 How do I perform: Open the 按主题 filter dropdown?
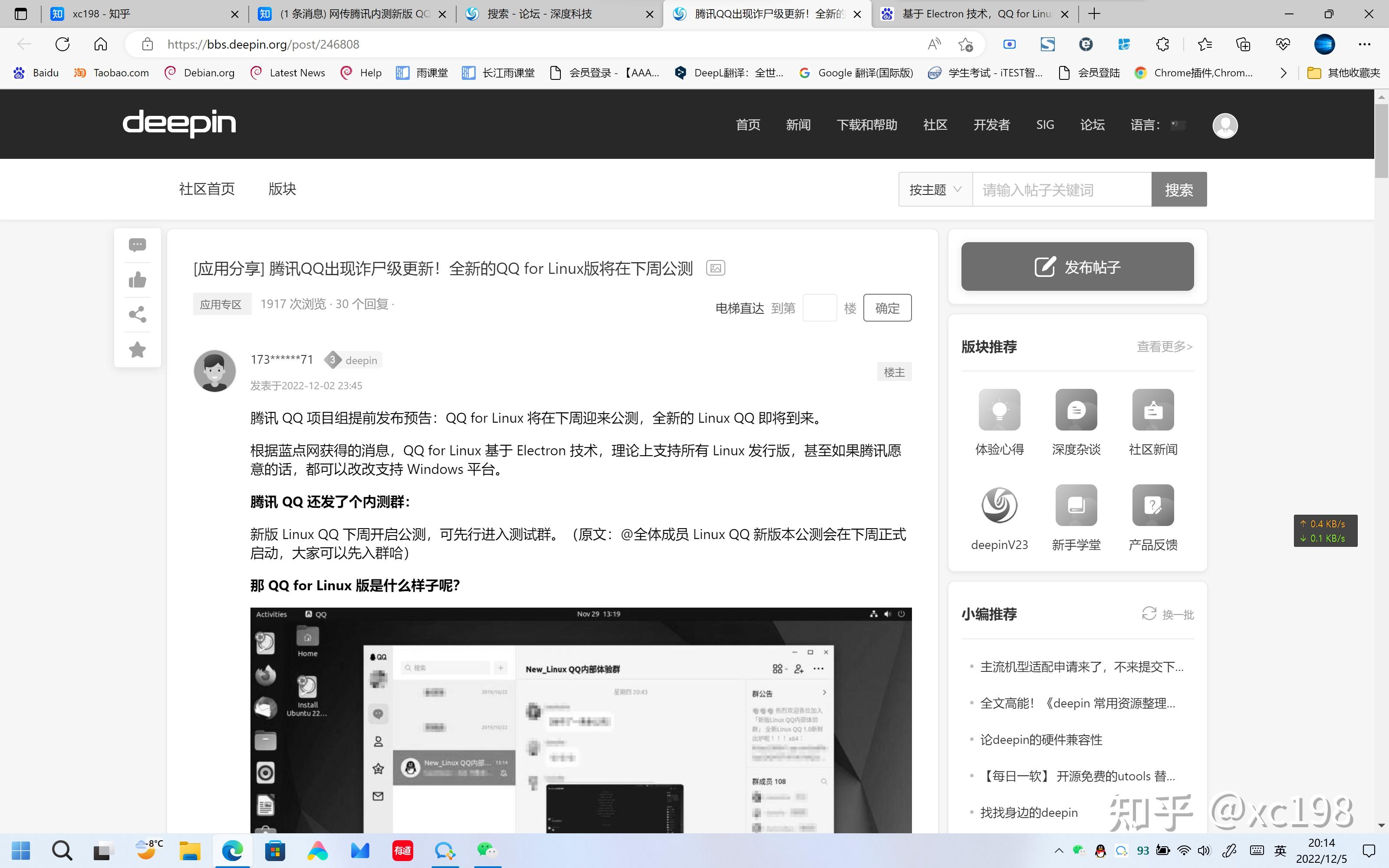tap(935, 189)
